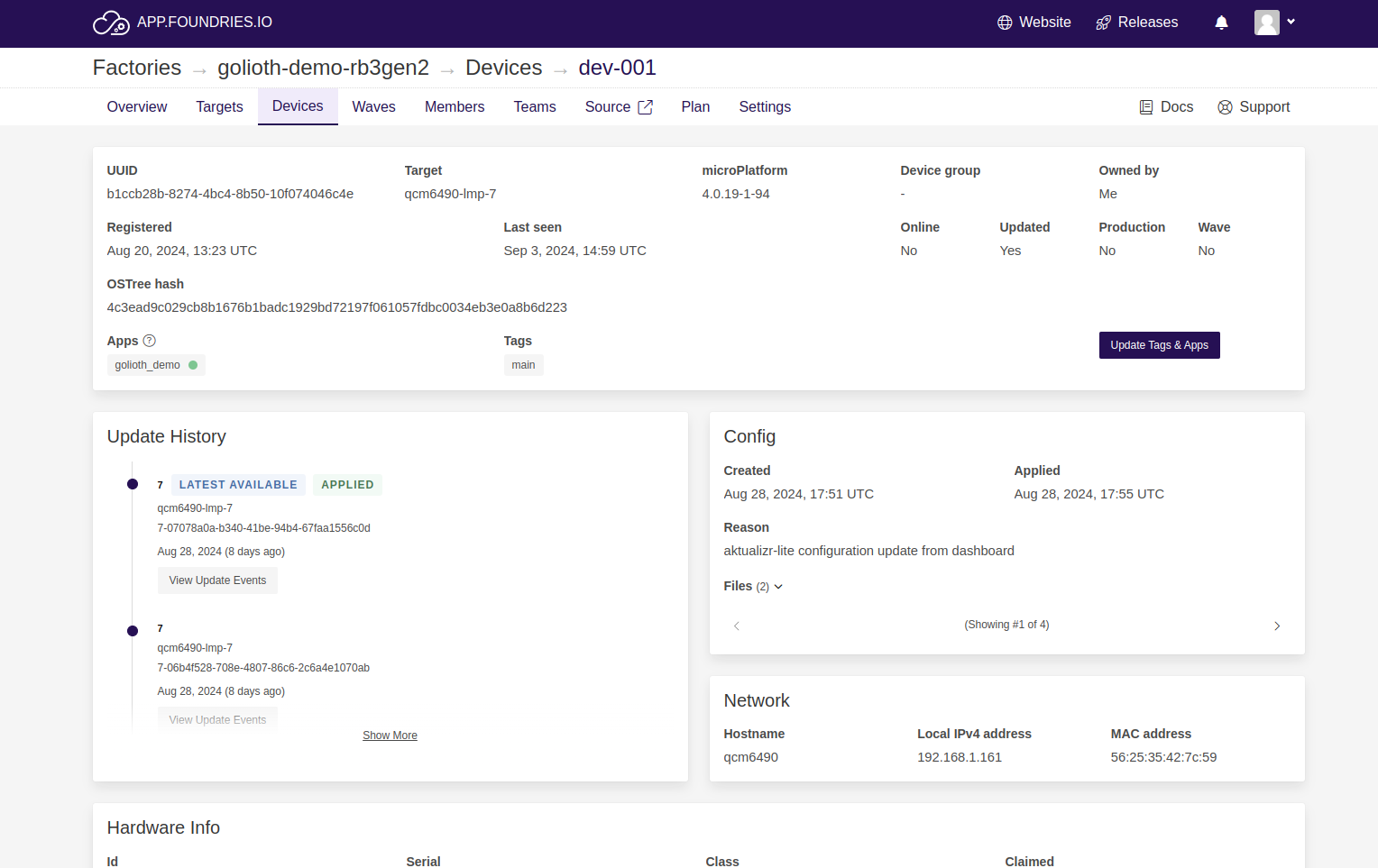Click Last seen value Sep 3, 2024, 14:59 UTC

(x=574, y=251)
